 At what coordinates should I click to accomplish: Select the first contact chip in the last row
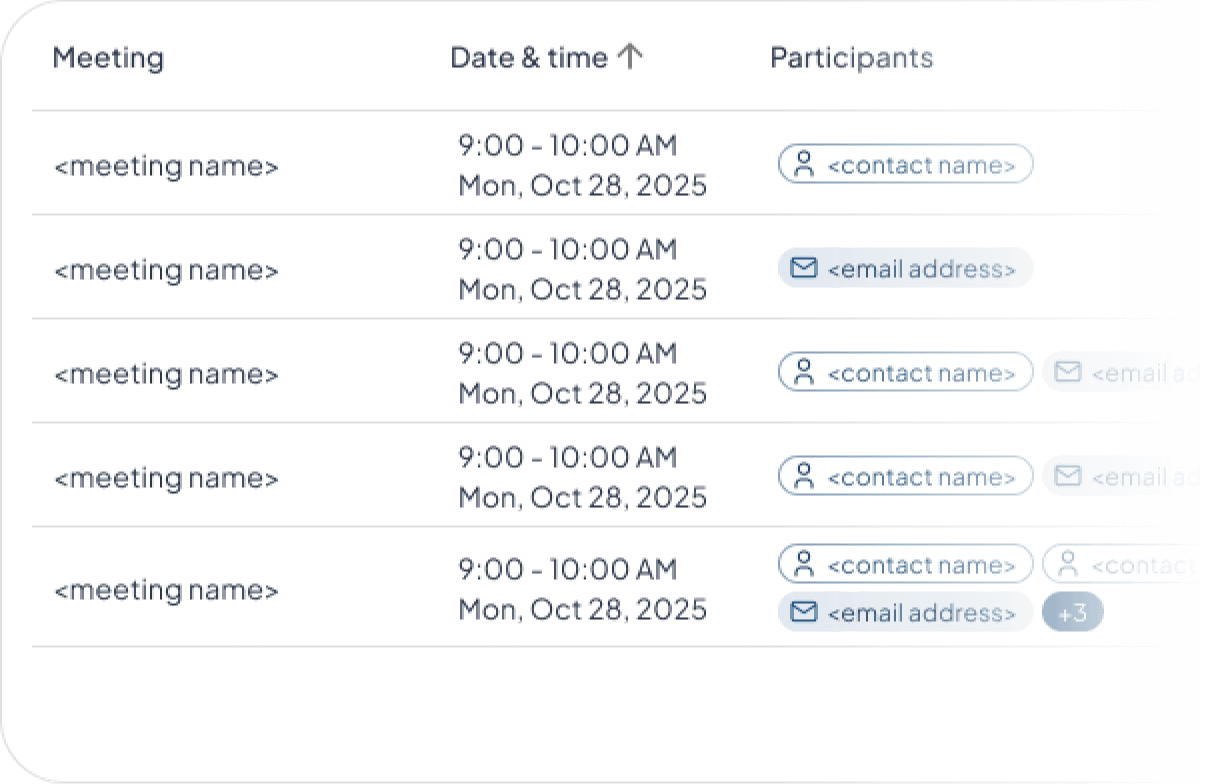click(905, 565)
